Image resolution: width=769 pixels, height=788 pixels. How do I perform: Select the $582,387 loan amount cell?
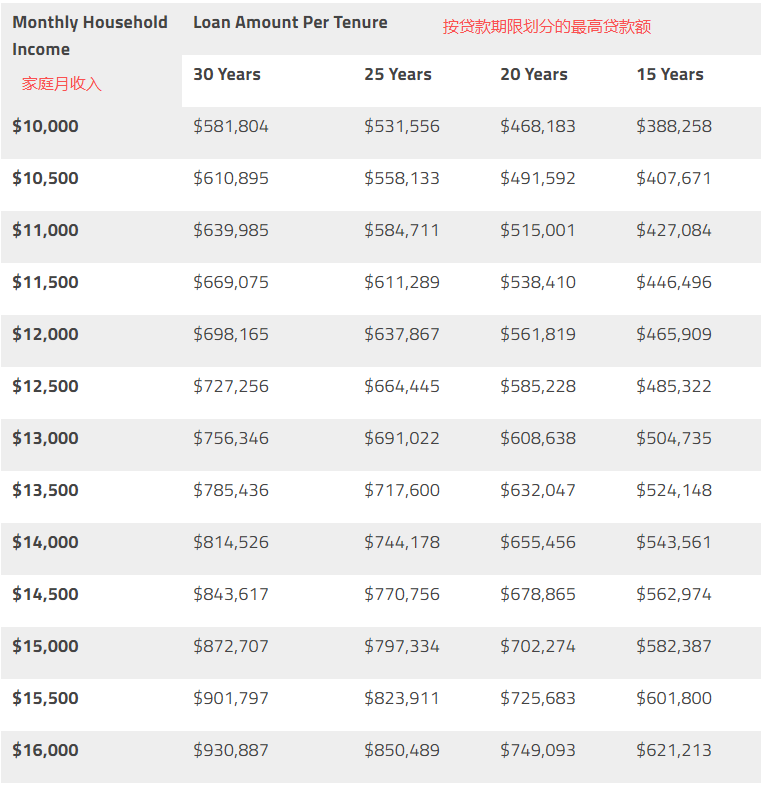674,646
